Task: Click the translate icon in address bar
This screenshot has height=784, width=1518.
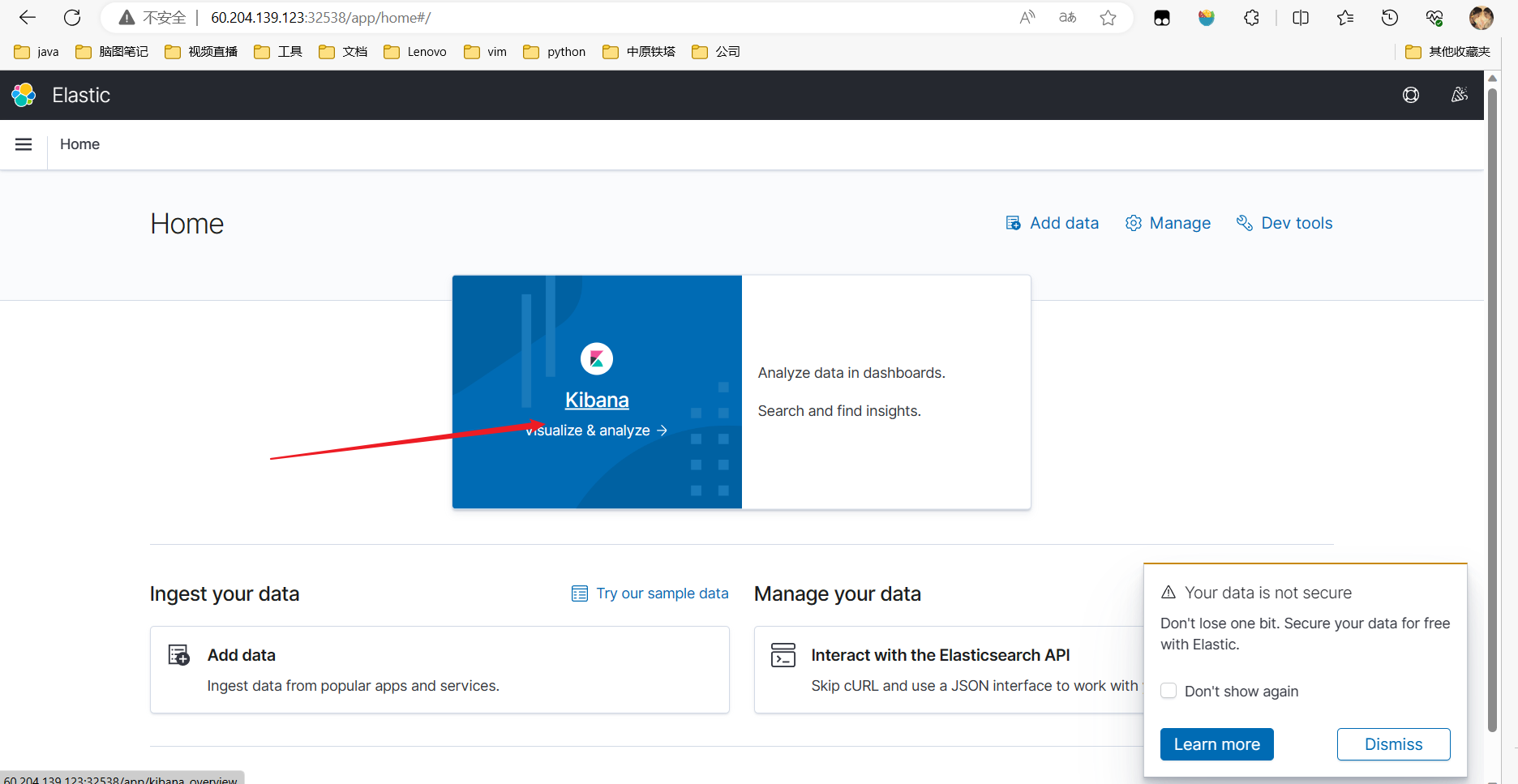Action: tap(1068, 17)
